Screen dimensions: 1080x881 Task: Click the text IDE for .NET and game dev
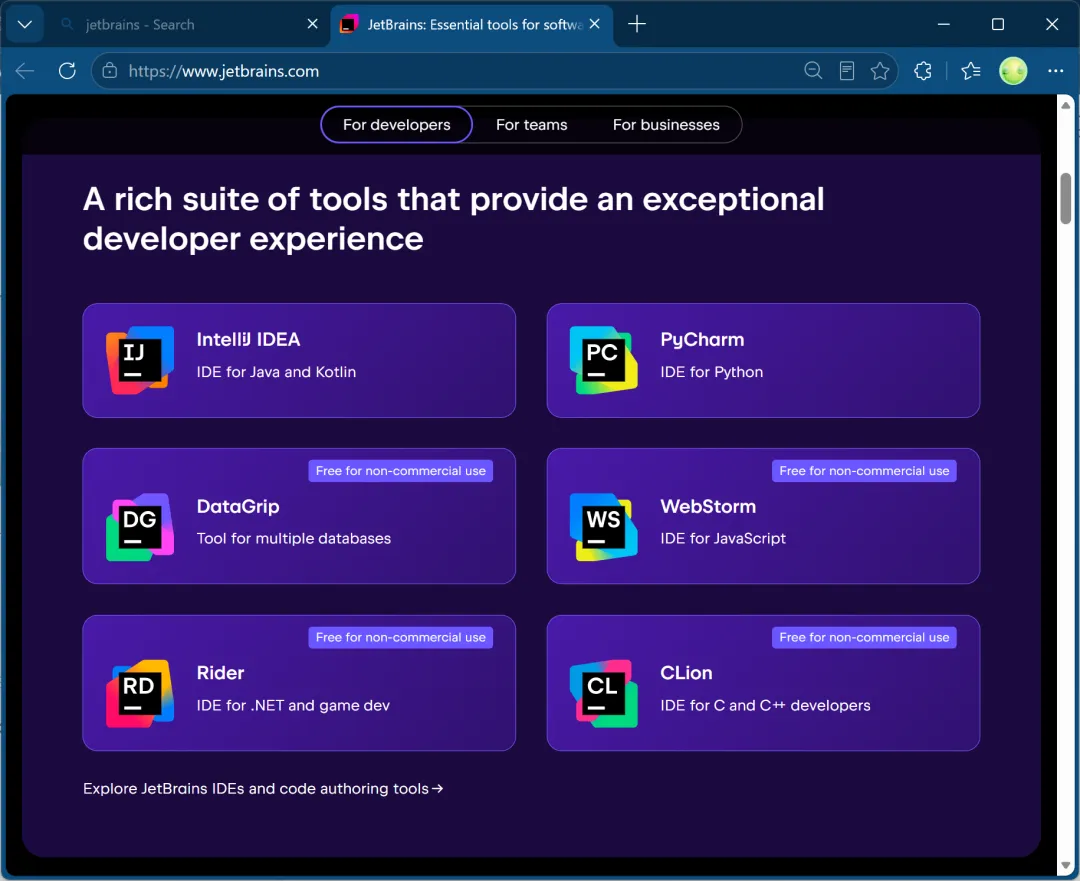click(293, 705)
